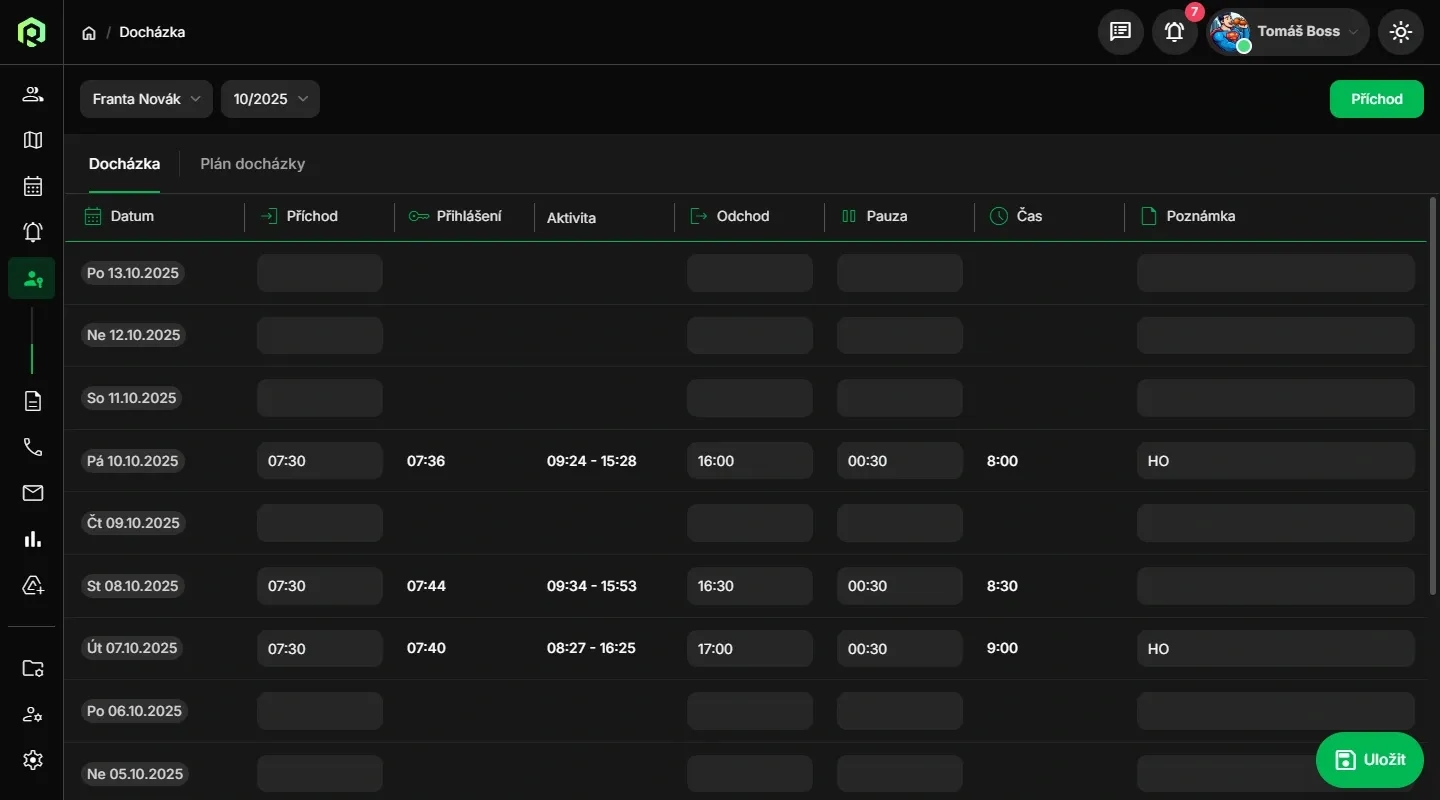Open the bar chart statistics icon
The image size is (1440, 800).
pos(32,539)
